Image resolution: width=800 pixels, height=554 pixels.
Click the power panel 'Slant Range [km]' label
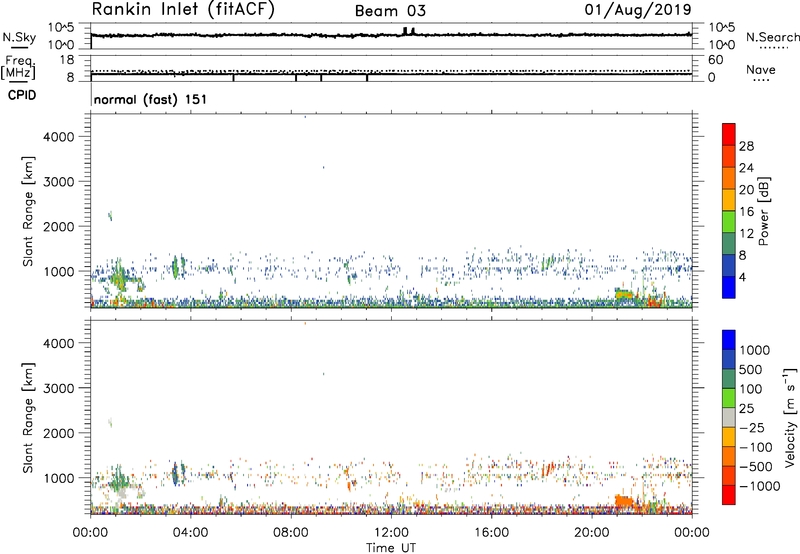click(28, 211)
